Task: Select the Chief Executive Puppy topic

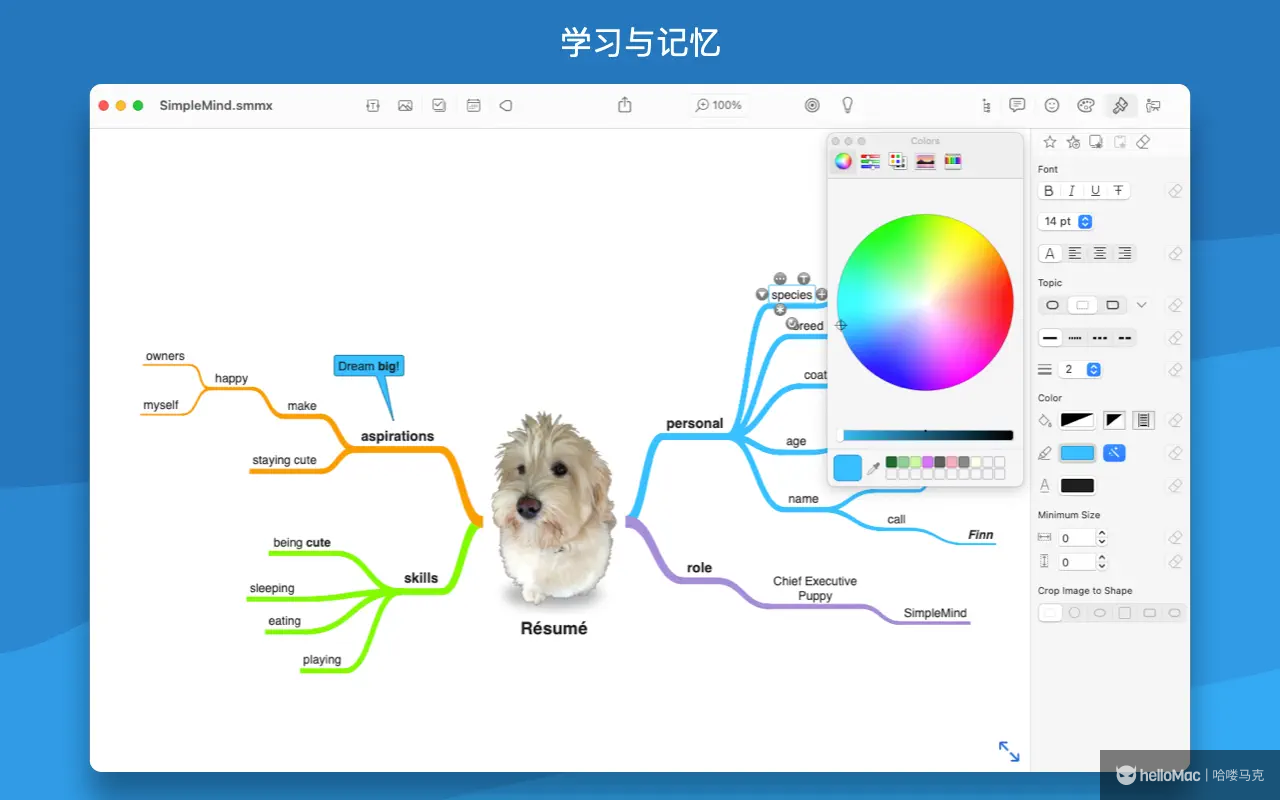Action: 815,588
